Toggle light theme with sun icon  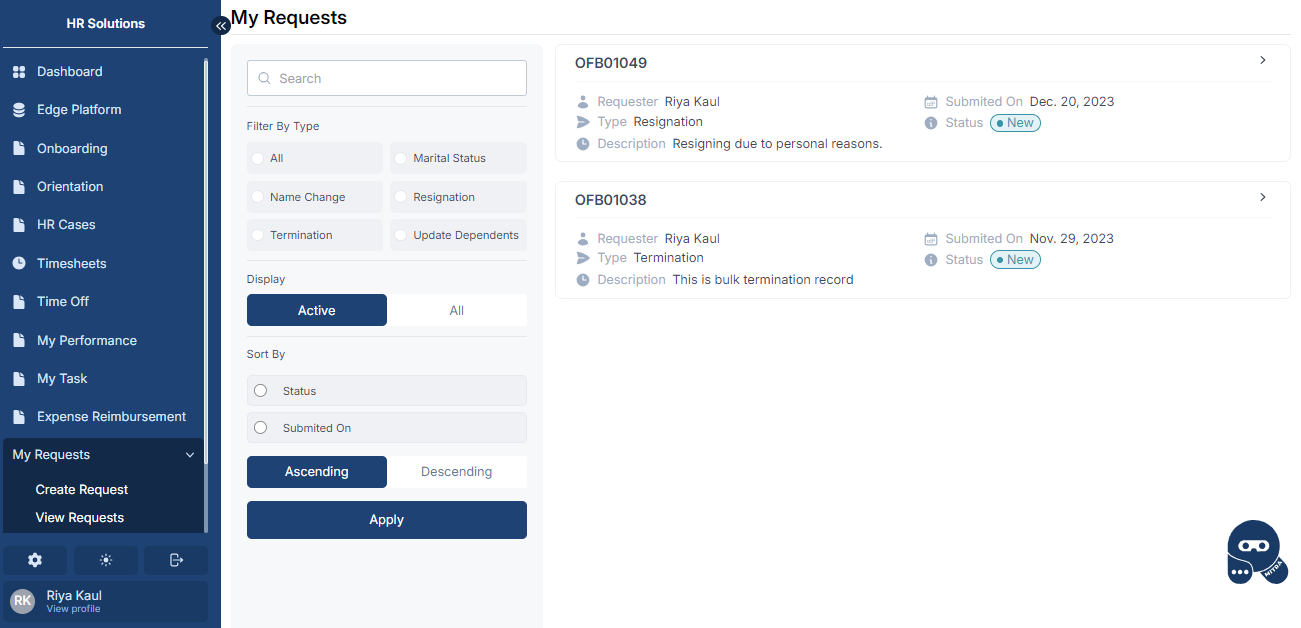click(106, 560)
